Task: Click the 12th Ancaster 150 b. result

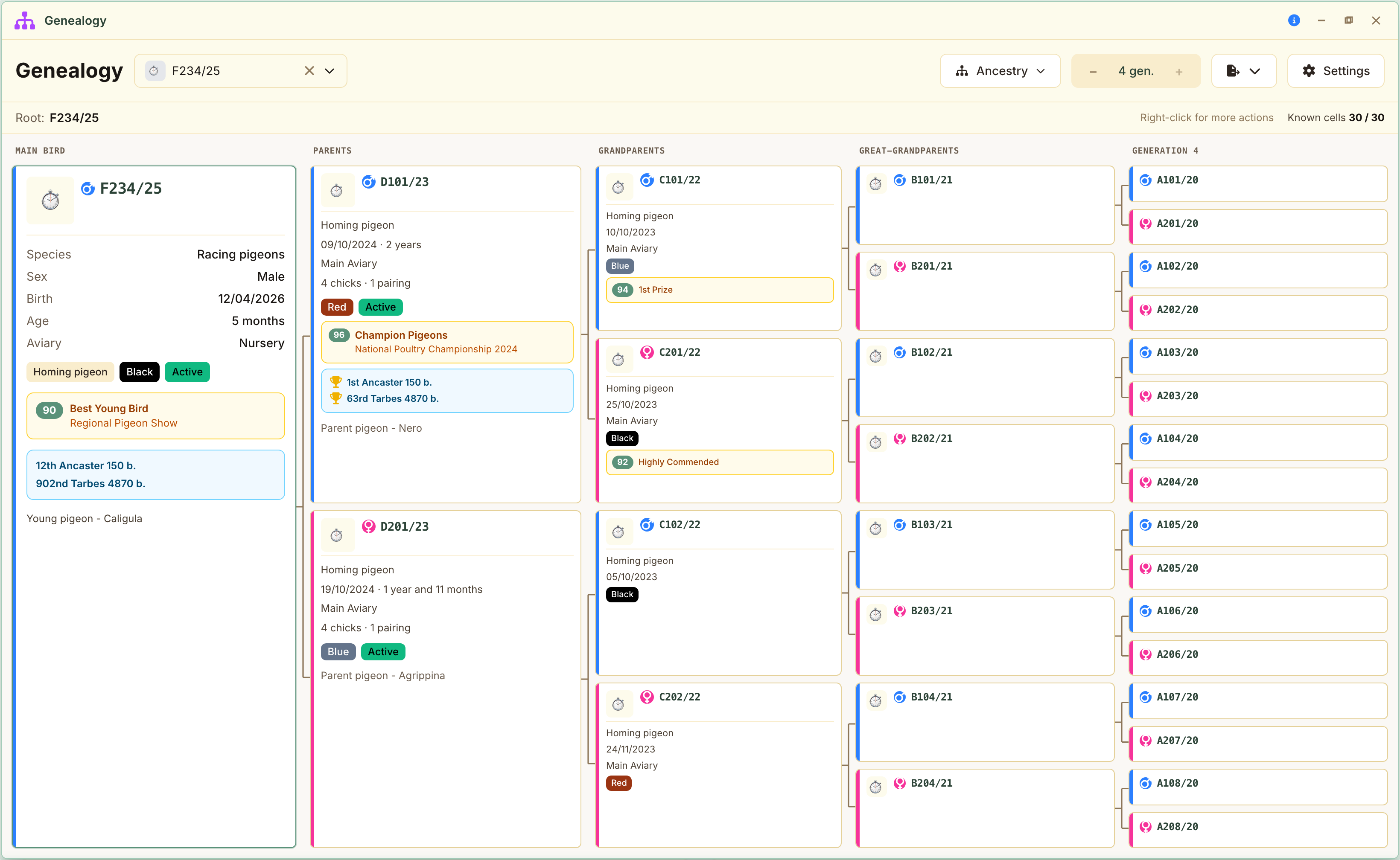Action: tap(86, 465)
